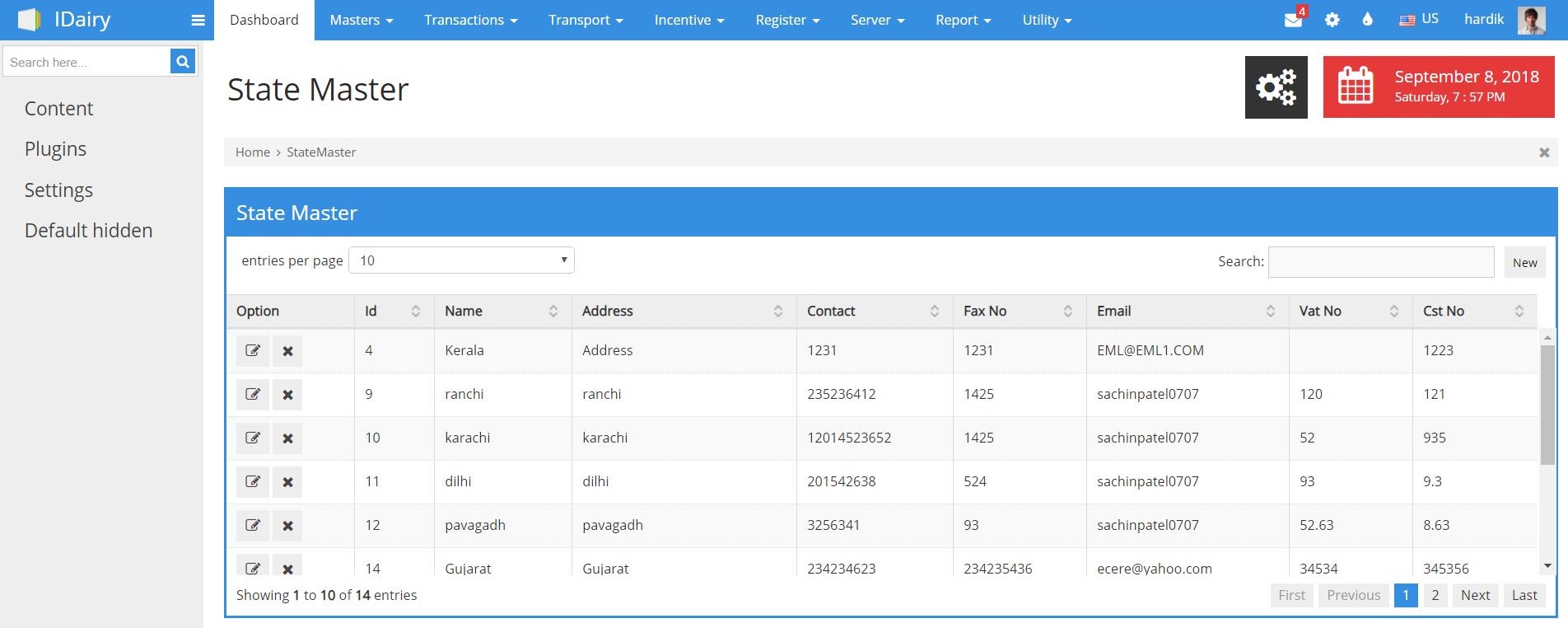Delete the Kerala row
1568x628 pixels.
pos(287,350)
